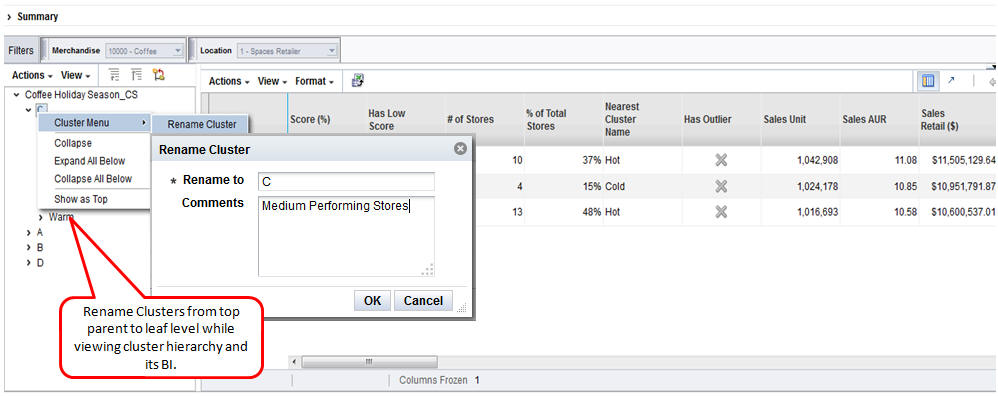Viewport: 998px width, 396px height.
Task: Click the show-as-top hierarchy toolbar icon
Action: click(158, 75)
